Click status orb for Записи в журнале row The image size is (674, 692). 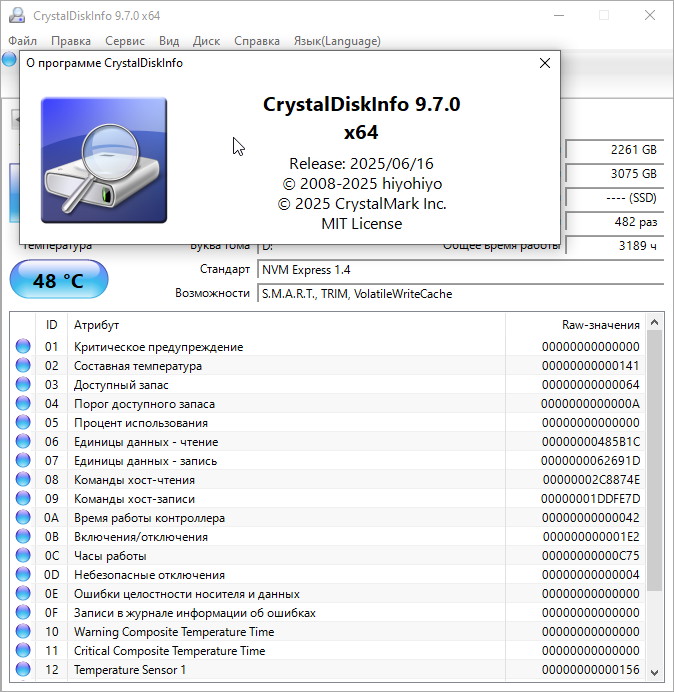23,612
